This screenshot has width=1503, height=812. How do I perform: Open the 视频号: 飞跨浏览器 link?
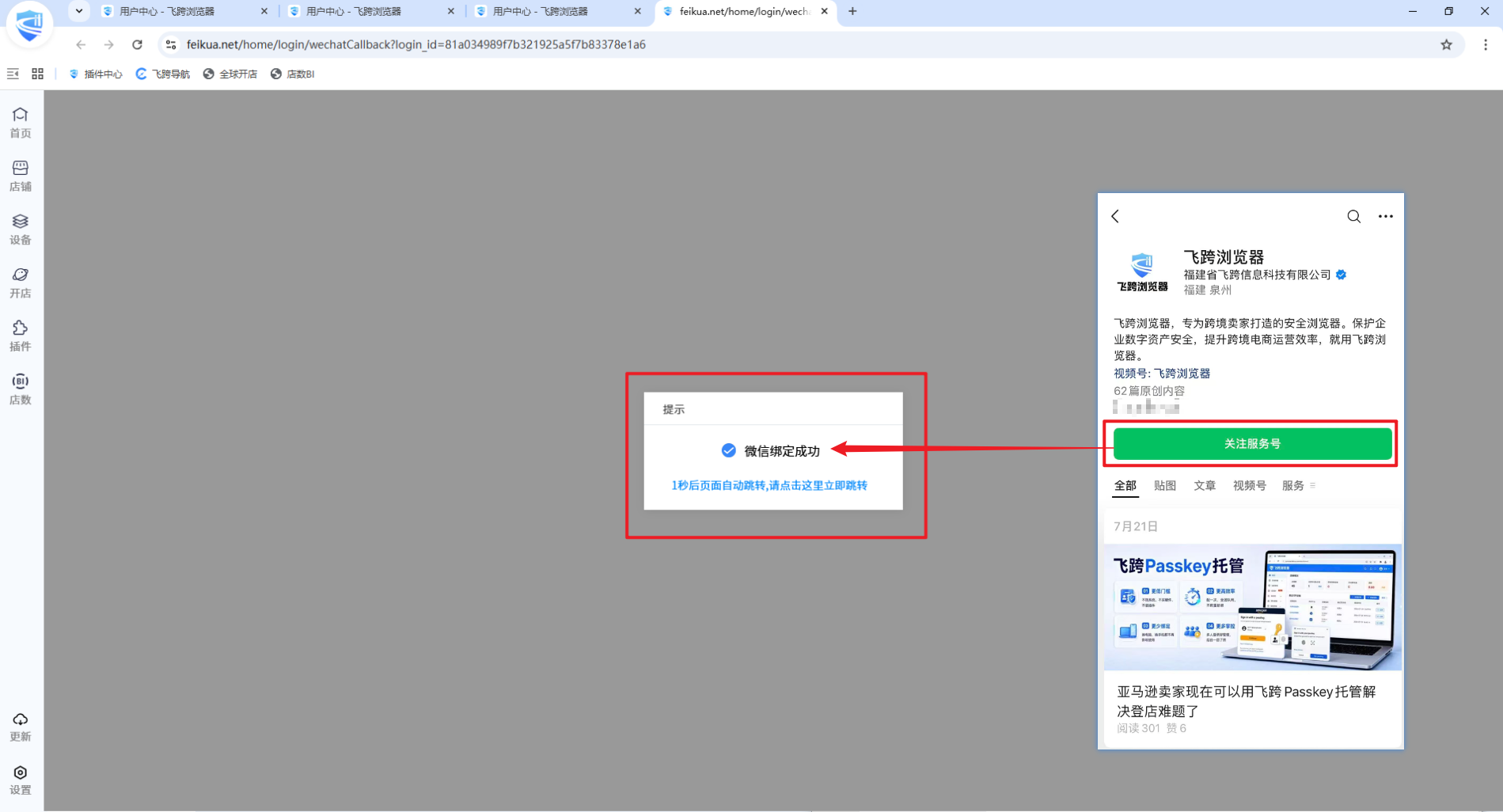pos(1162,373)
